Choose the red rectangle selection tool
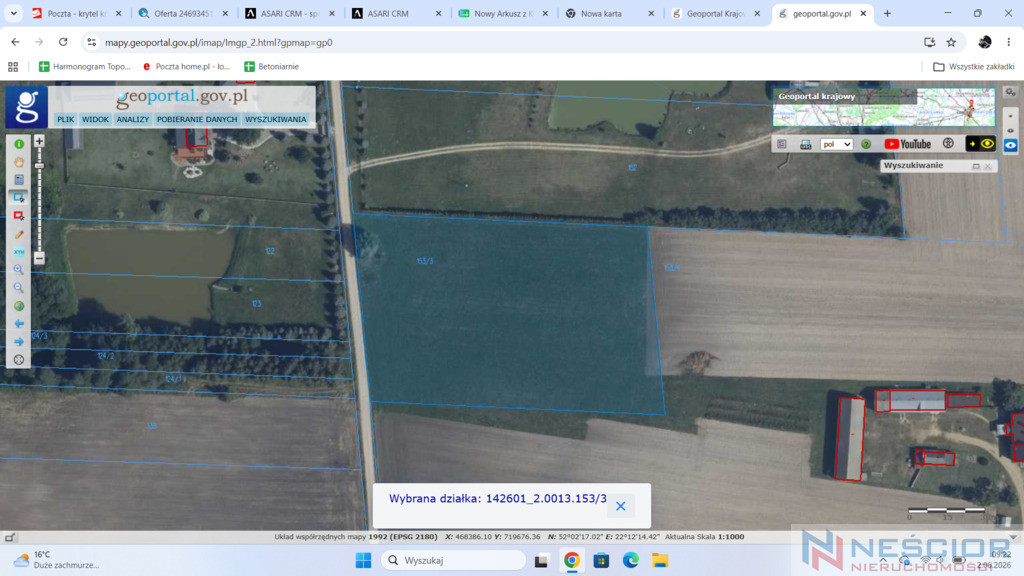The image size is (1024, 576). (19, 216)
